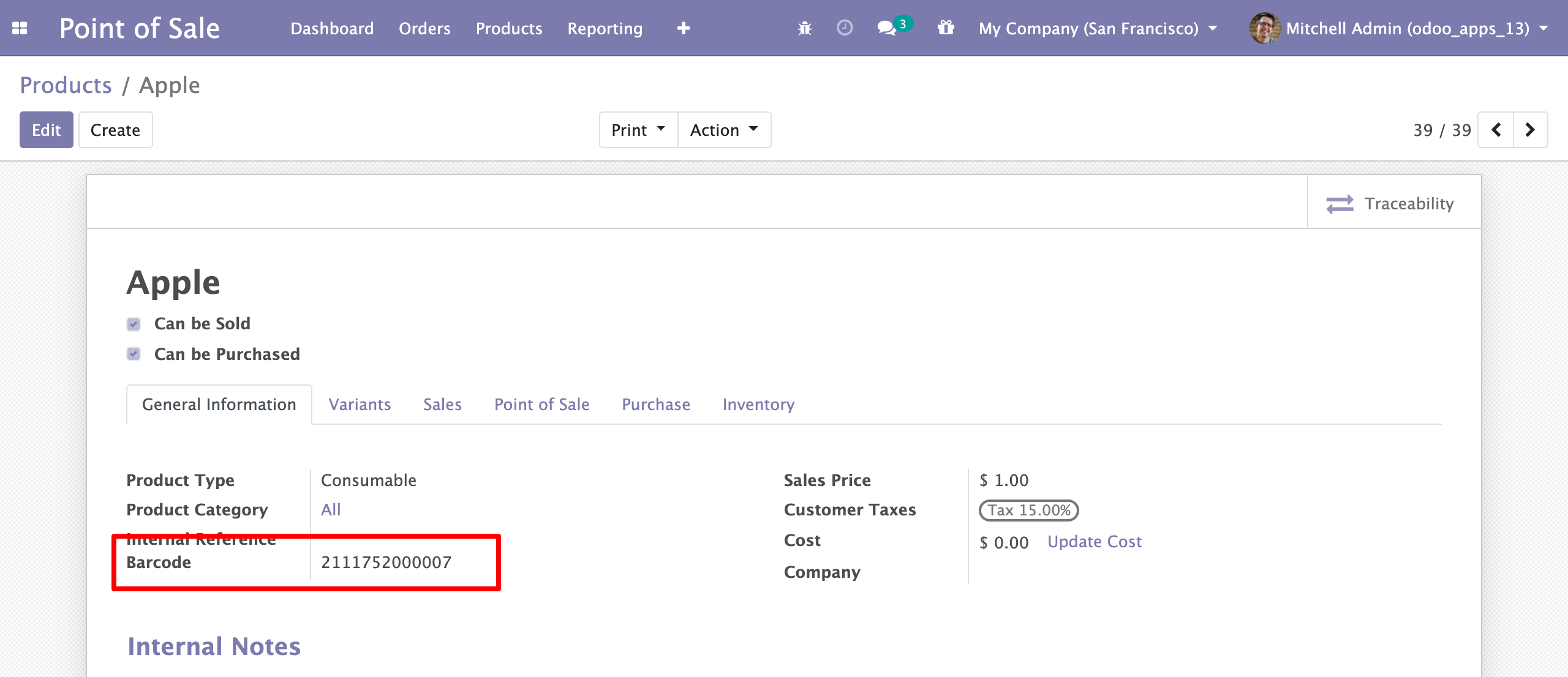Screen dimensions: 1568x677
Task: Go to next record arrow
Action: pyautogui.click(x=1530, y=130)
